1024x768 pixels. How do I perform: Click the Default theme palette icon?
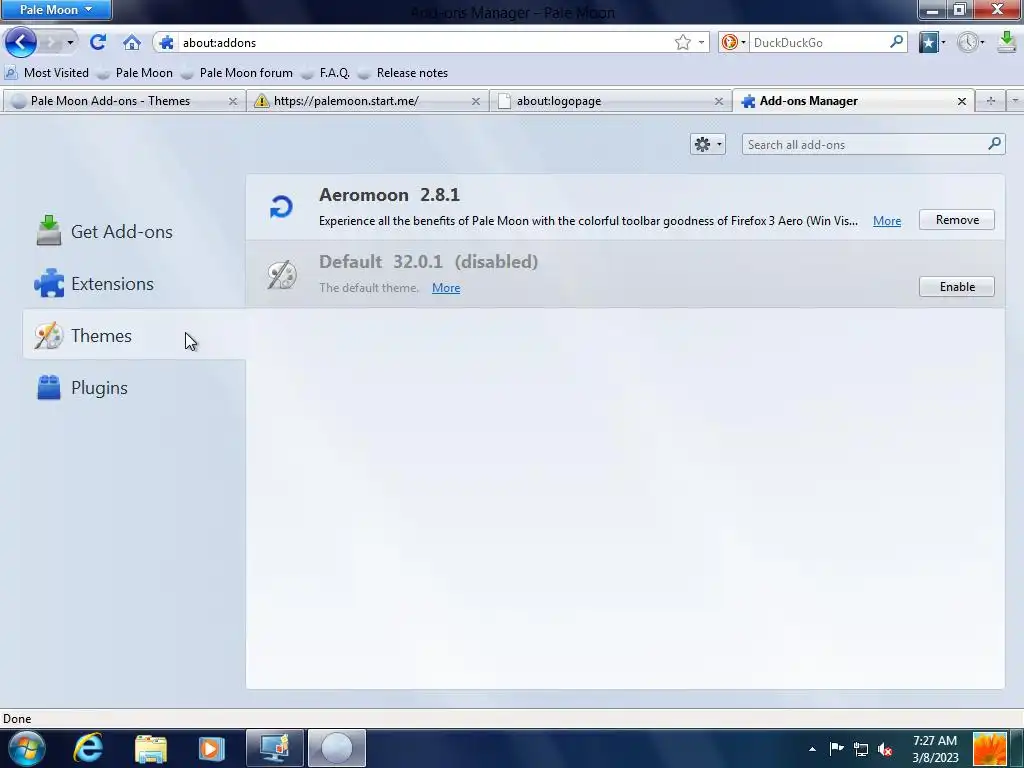(282, 274)
